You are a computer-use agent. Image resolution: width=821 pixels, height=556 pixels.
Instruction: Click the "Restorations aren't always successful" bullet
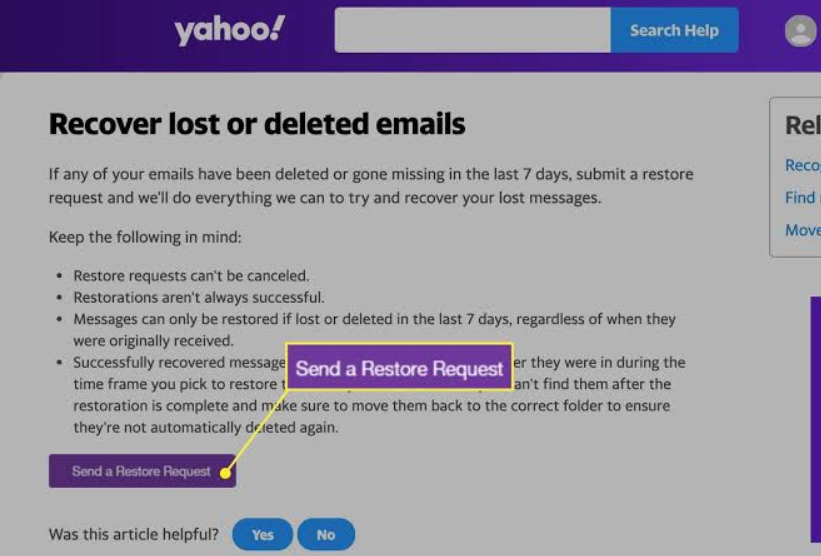[199, 297]
